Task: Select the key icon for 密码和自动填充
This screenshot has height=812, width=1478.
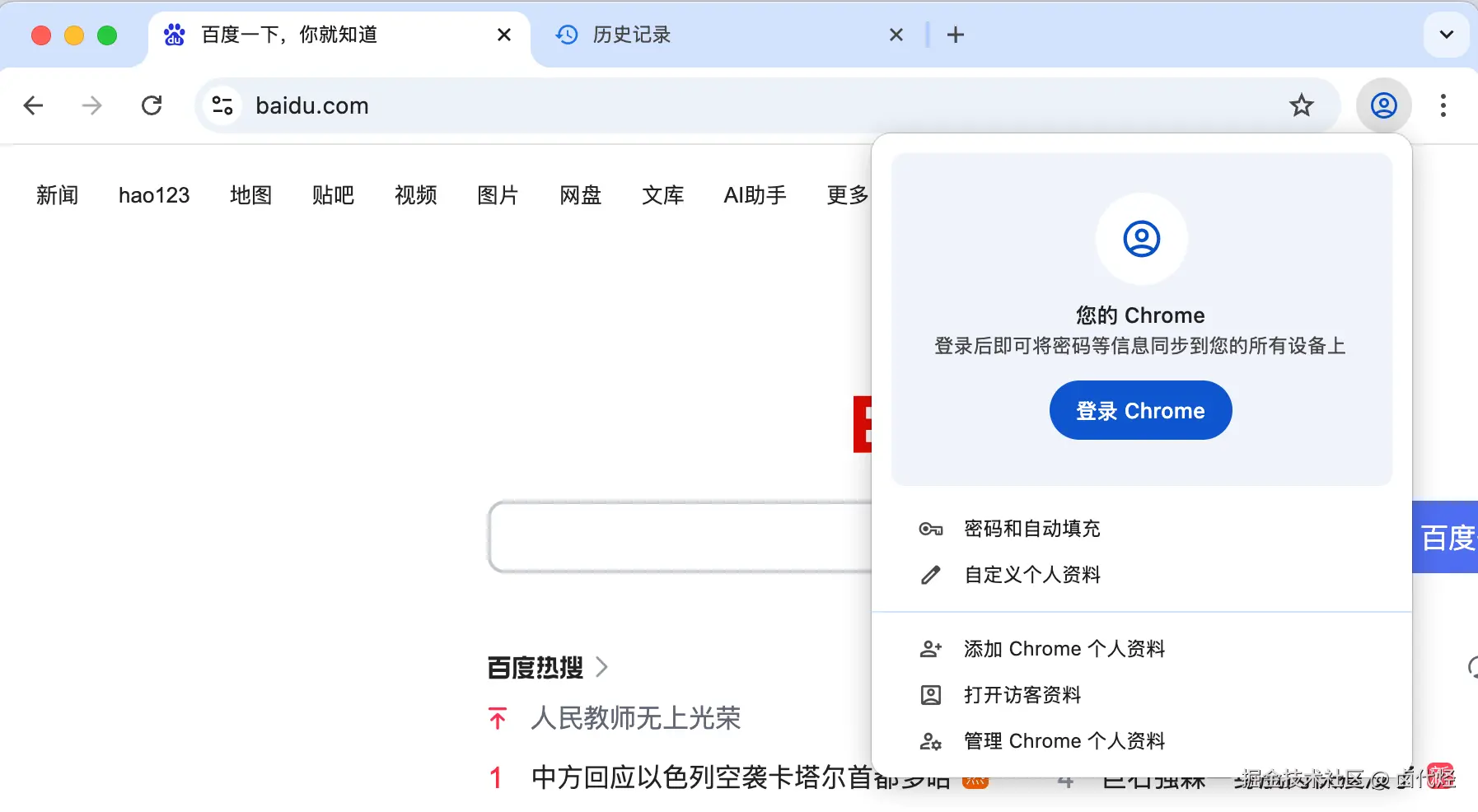Action: click(x=932, y=529)
